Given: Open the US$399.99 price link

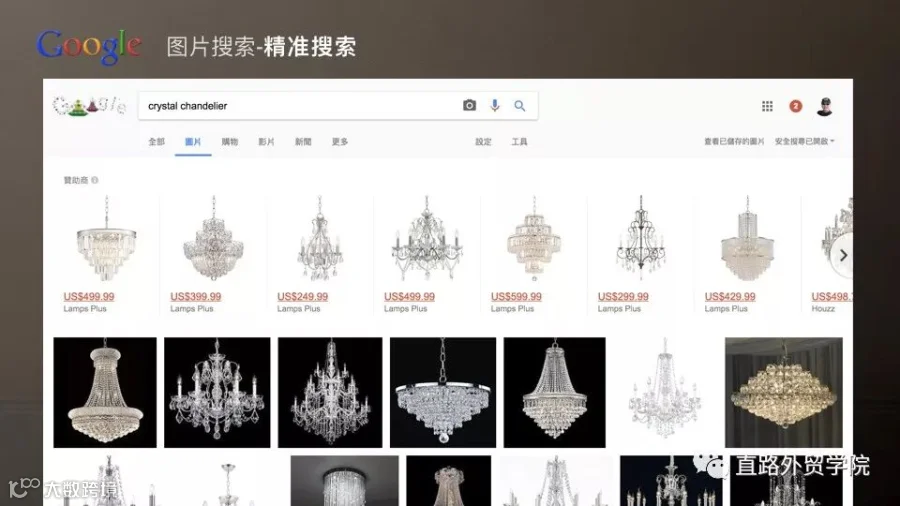Looking at the screenshot, I should tap(196, 297).
